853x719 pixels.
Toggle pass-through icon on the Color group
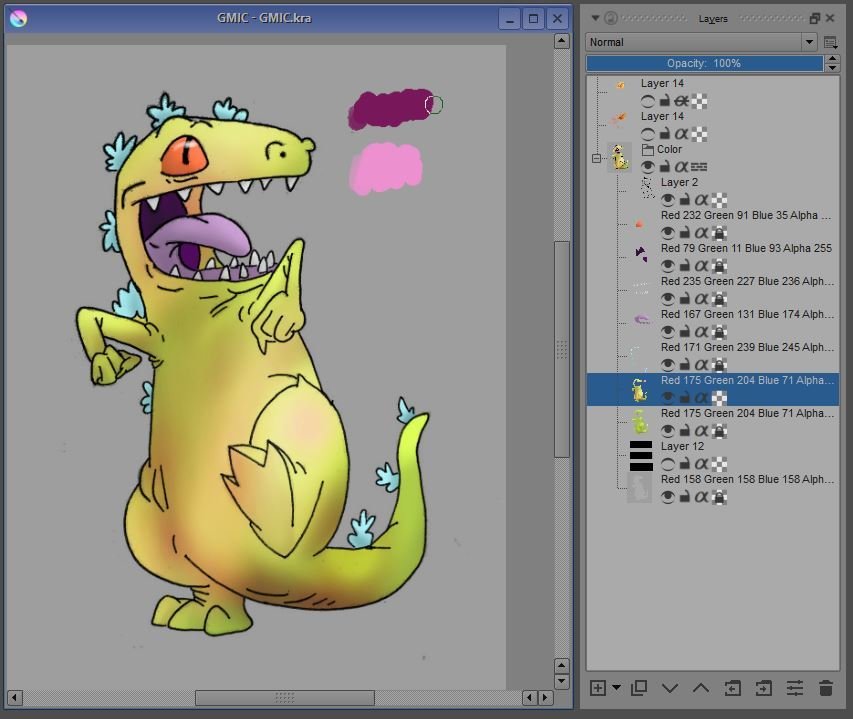coord(699,167)
